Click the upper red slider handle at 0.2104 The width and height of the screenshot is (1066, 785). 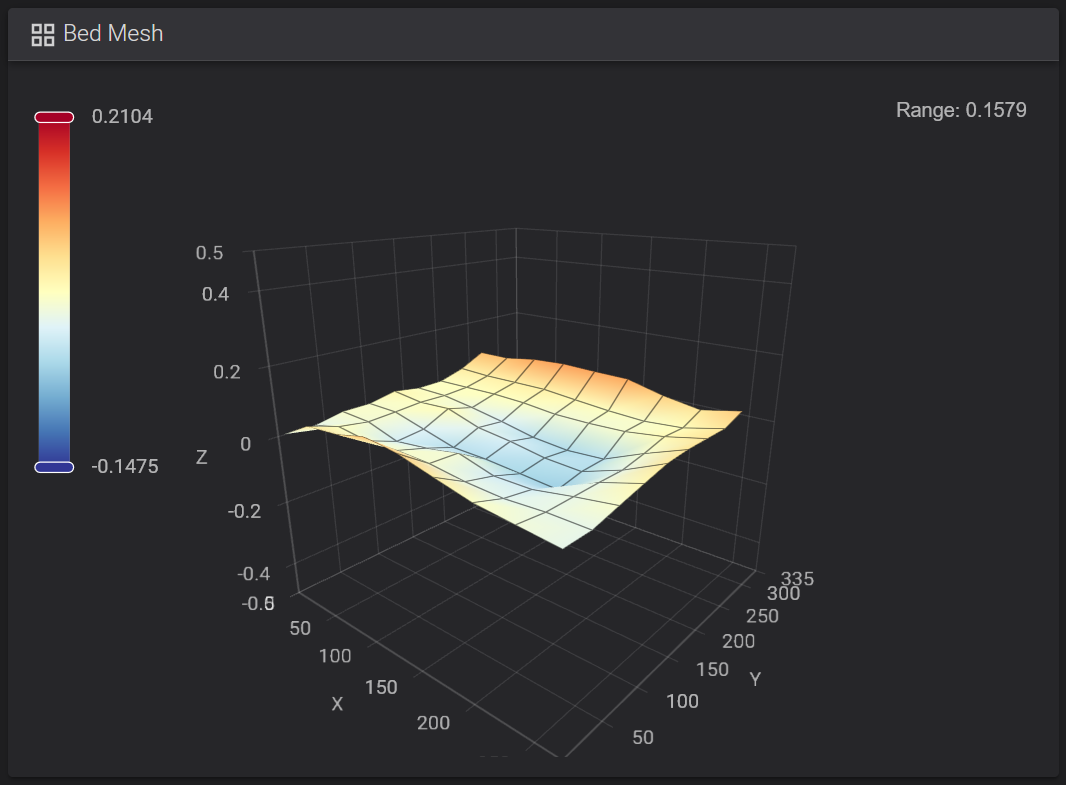pyautogui.click(x=54, y=117)
